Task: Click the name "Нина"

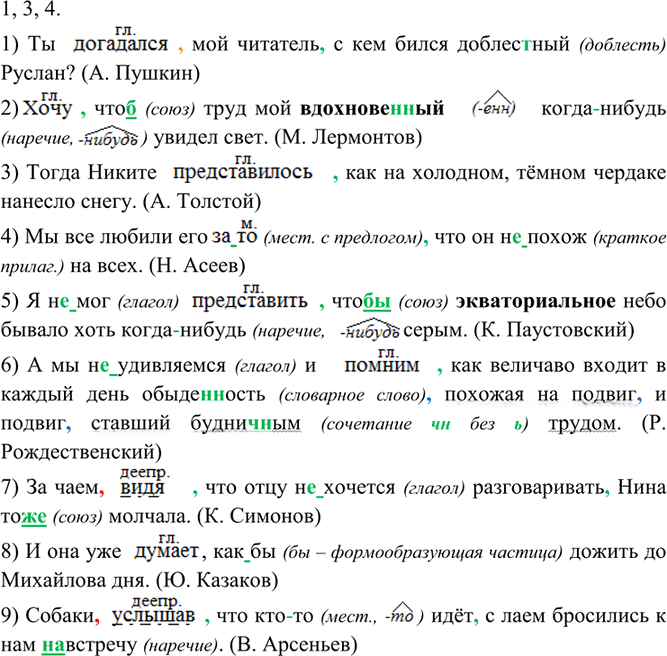Action: click(x=641, y=487)
